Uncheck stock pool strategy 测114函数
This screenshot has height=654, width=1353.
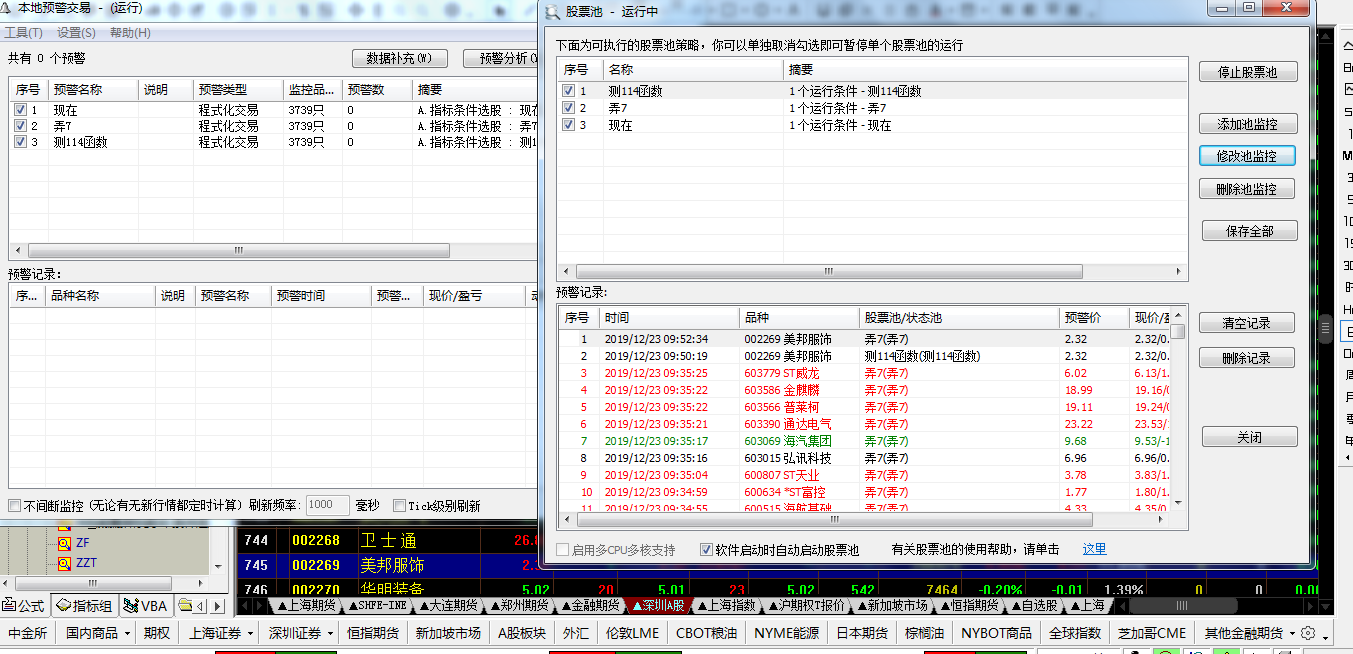pos(569,91)
